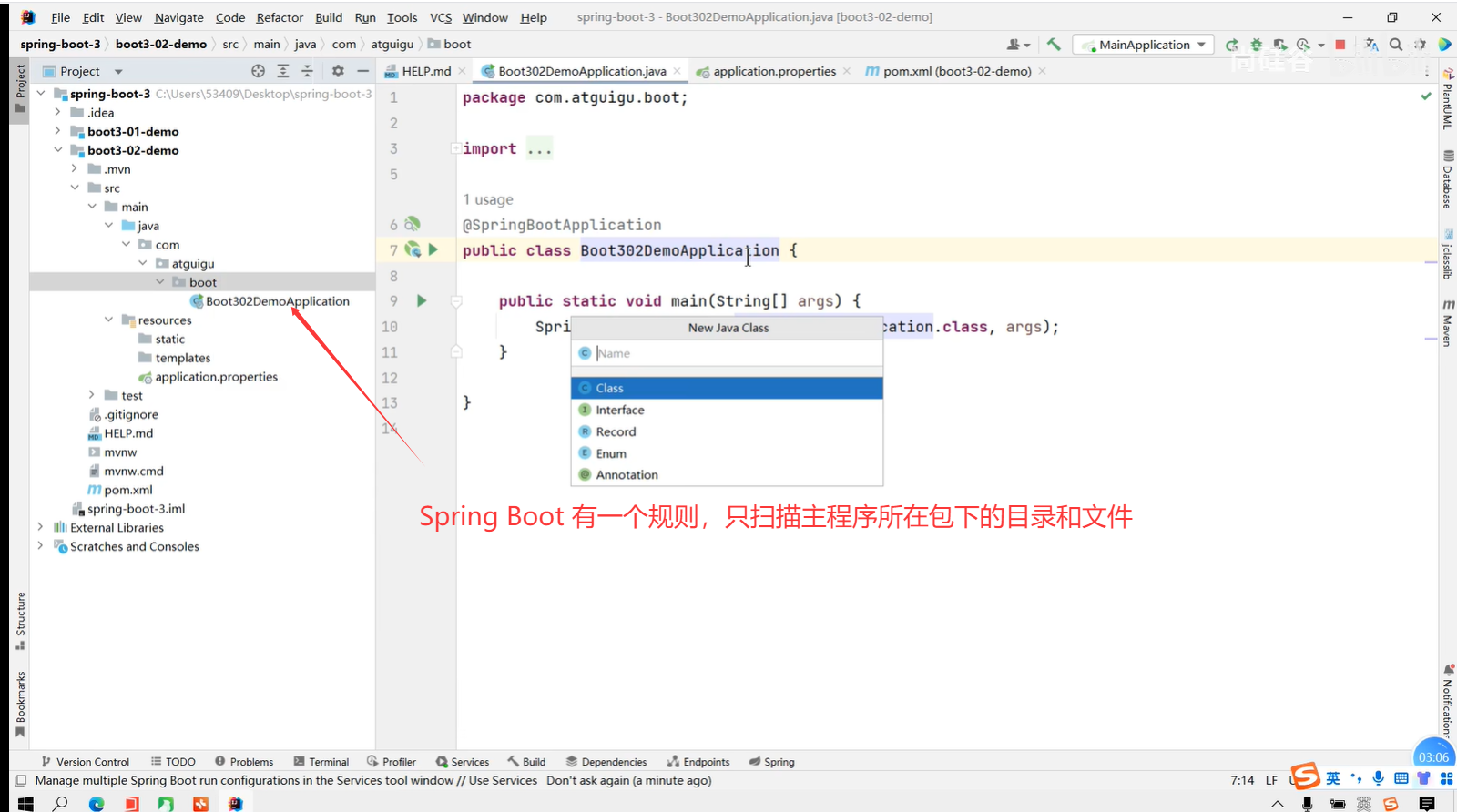Collapse the boot3-02-demo module node
The height and width of the screenshot is (812, 1457).
[x=57, y=150]
